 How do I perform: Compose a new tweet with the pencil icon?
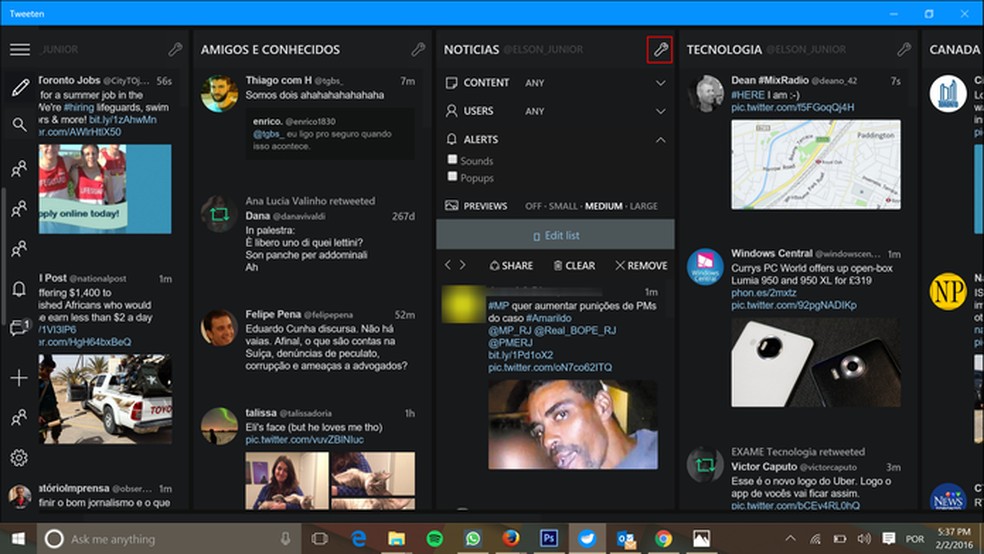click(x=20, y=88)
